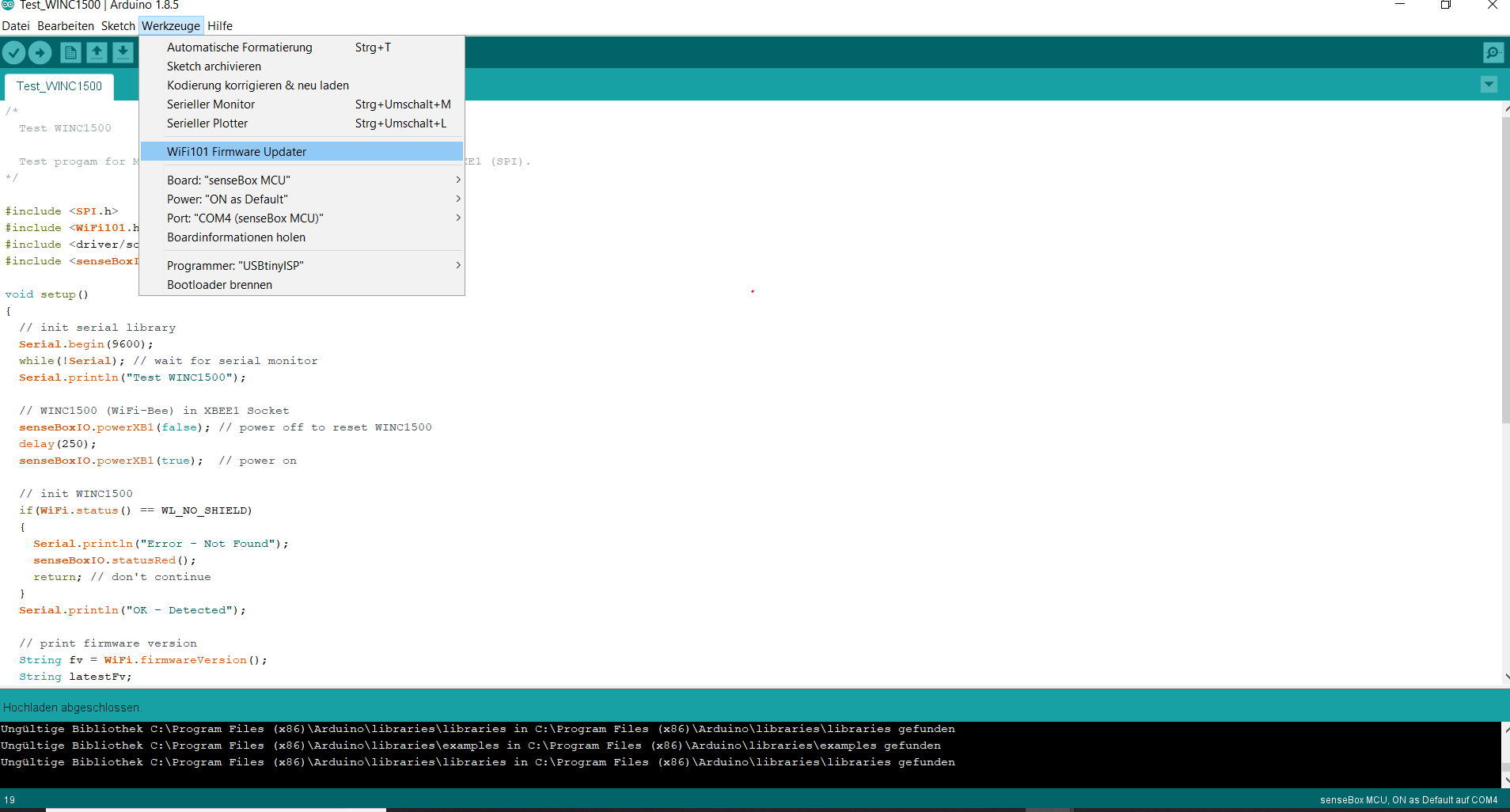The image size is (1510, 812).
Task: Click the "void setup()" code line
Action: pyautogui.click(x=47, y=294)
